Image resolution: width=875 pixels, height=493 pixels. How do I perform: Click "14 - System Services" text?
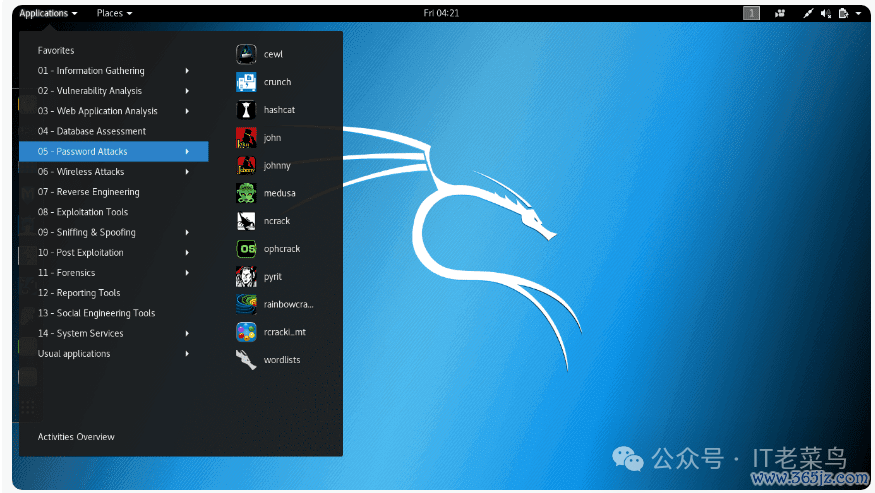80,333
